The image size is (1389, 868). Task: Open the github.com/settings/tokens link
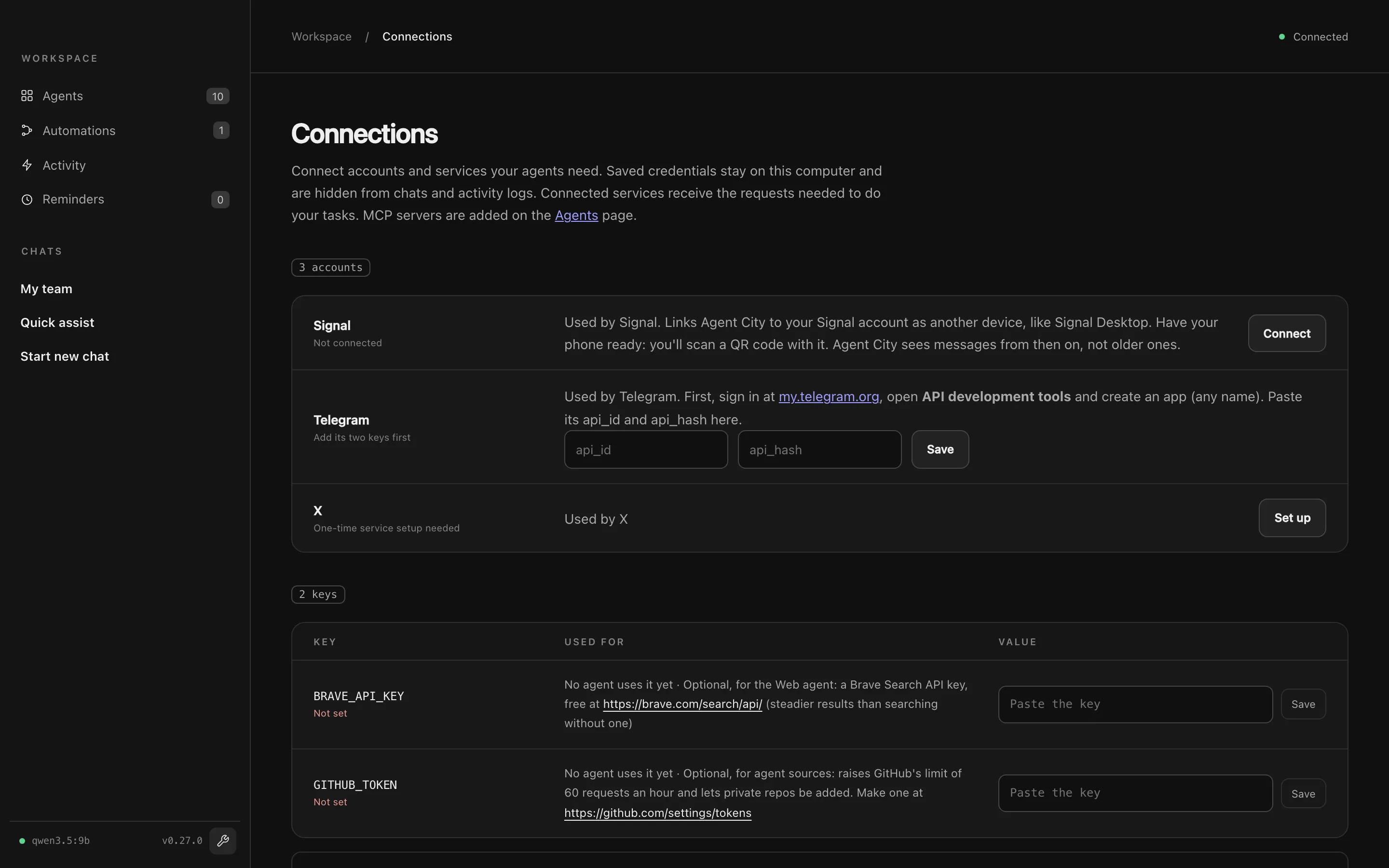pyautogui.click(x=658, y=813)
